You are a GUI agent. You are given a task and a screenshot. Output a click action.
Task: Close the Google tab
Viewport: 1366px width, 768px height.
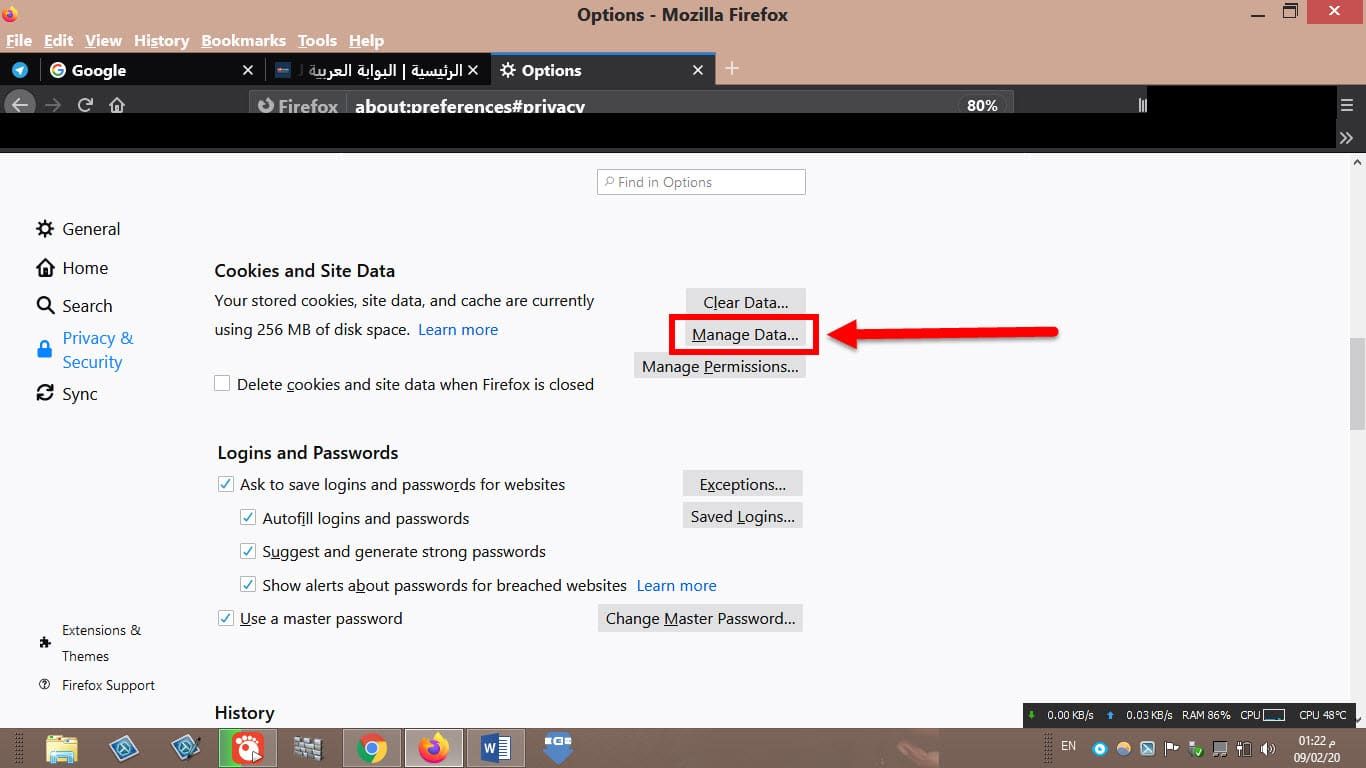[x=248, y=70]
